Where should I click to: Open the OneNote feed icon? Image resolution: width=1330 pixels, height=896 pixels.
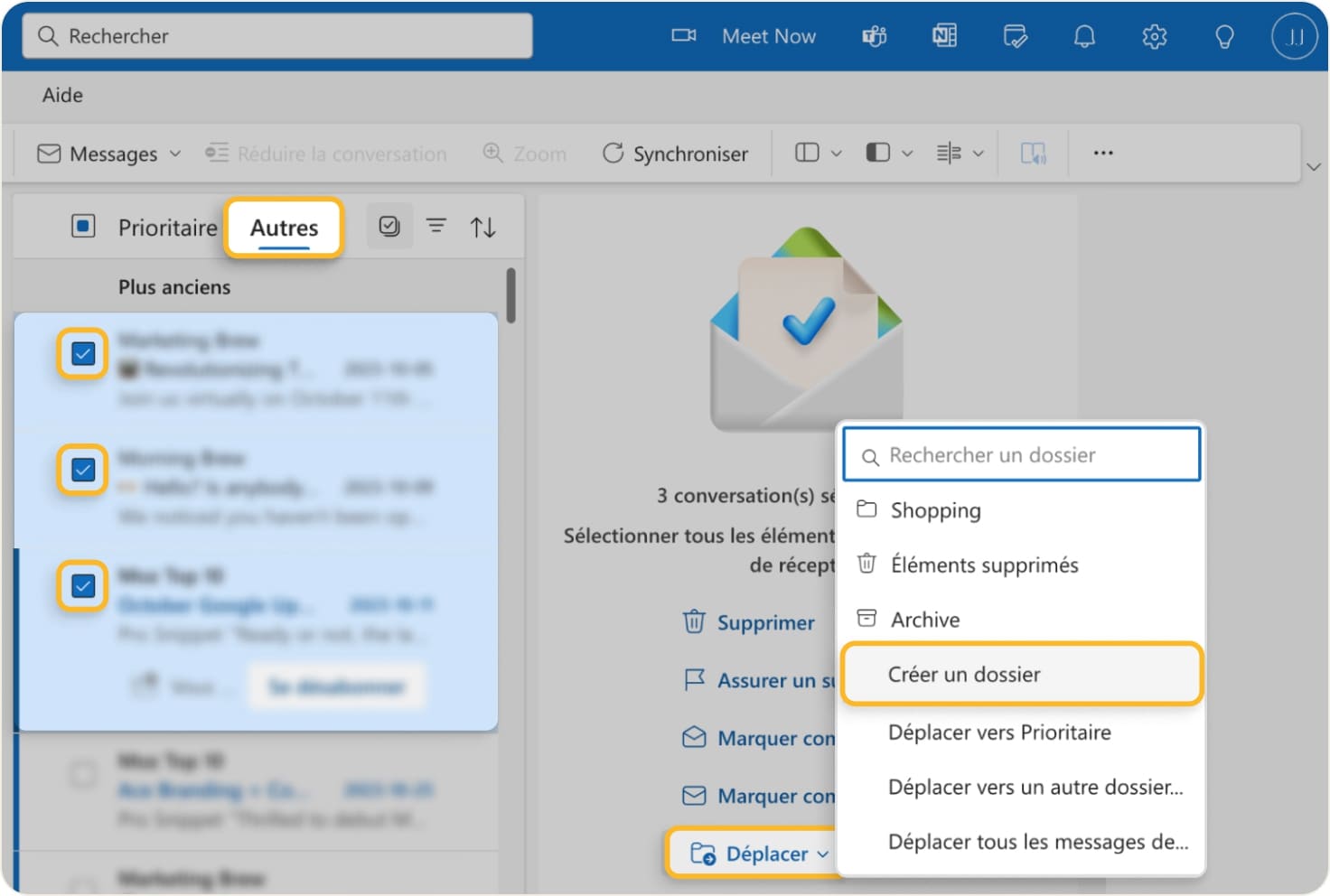[944, 36]
